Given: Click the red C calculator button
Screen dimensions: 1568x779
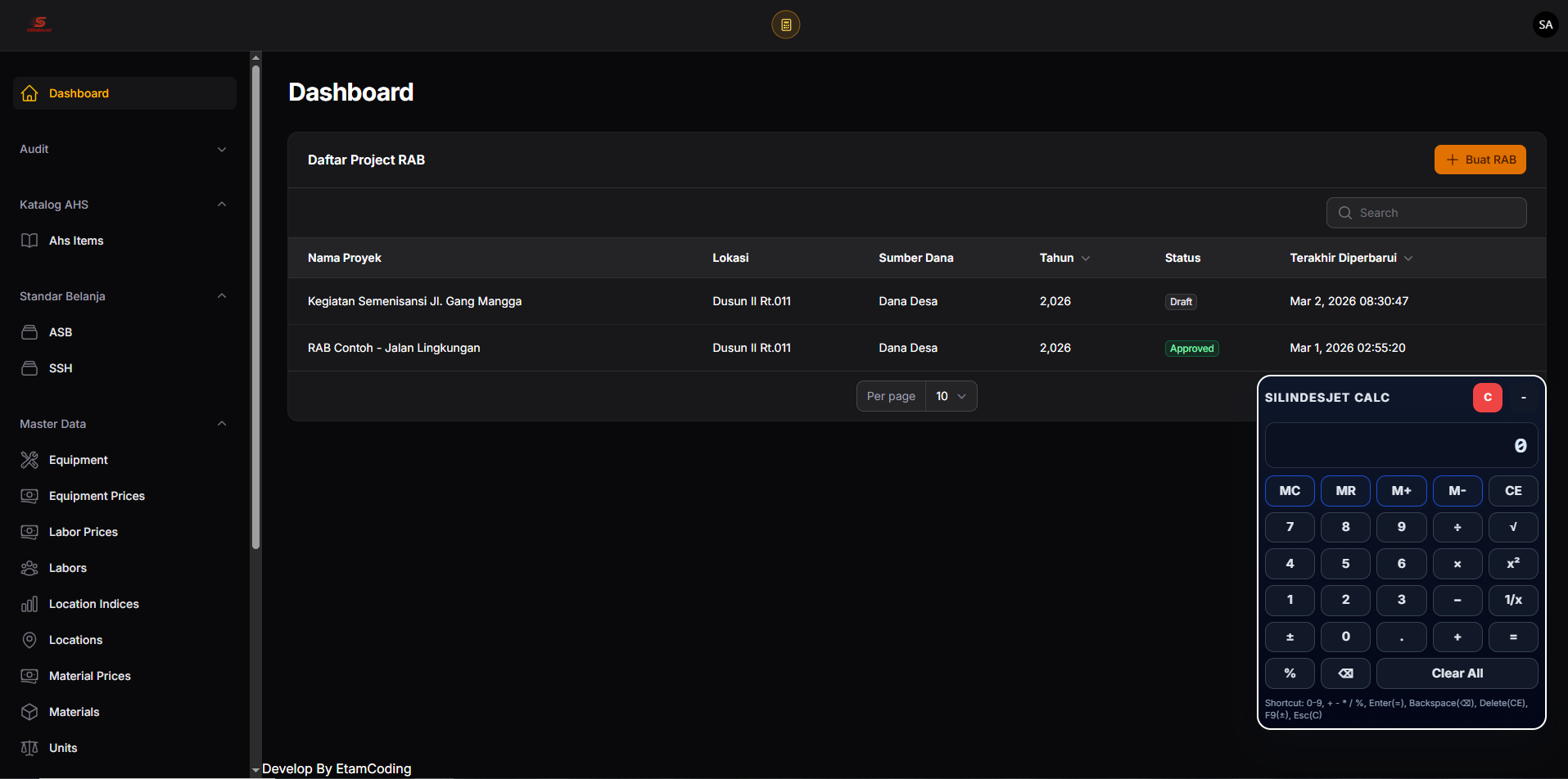Looking at the screenshot, I should (1487, 398).
